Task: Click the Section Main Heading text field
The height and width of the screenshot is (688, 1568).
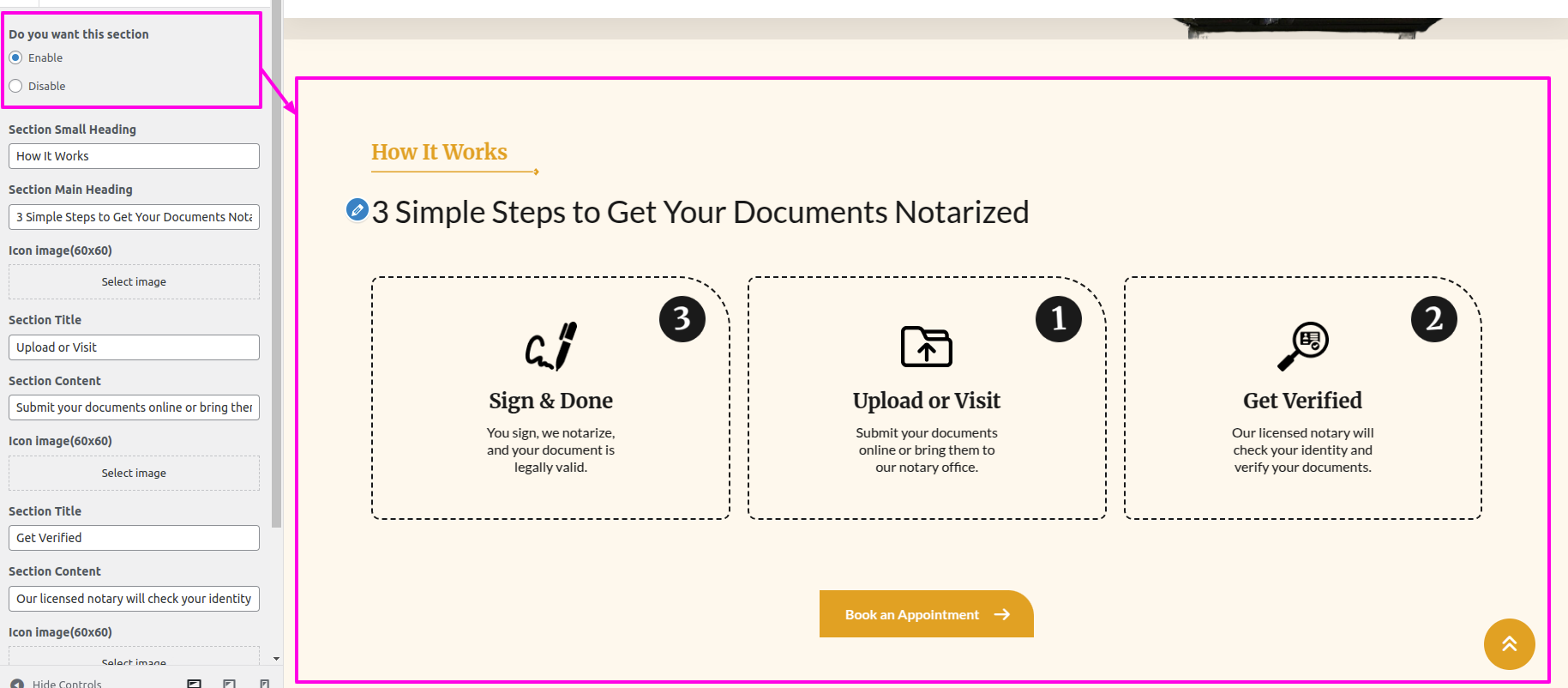Action: coord(134,217)
